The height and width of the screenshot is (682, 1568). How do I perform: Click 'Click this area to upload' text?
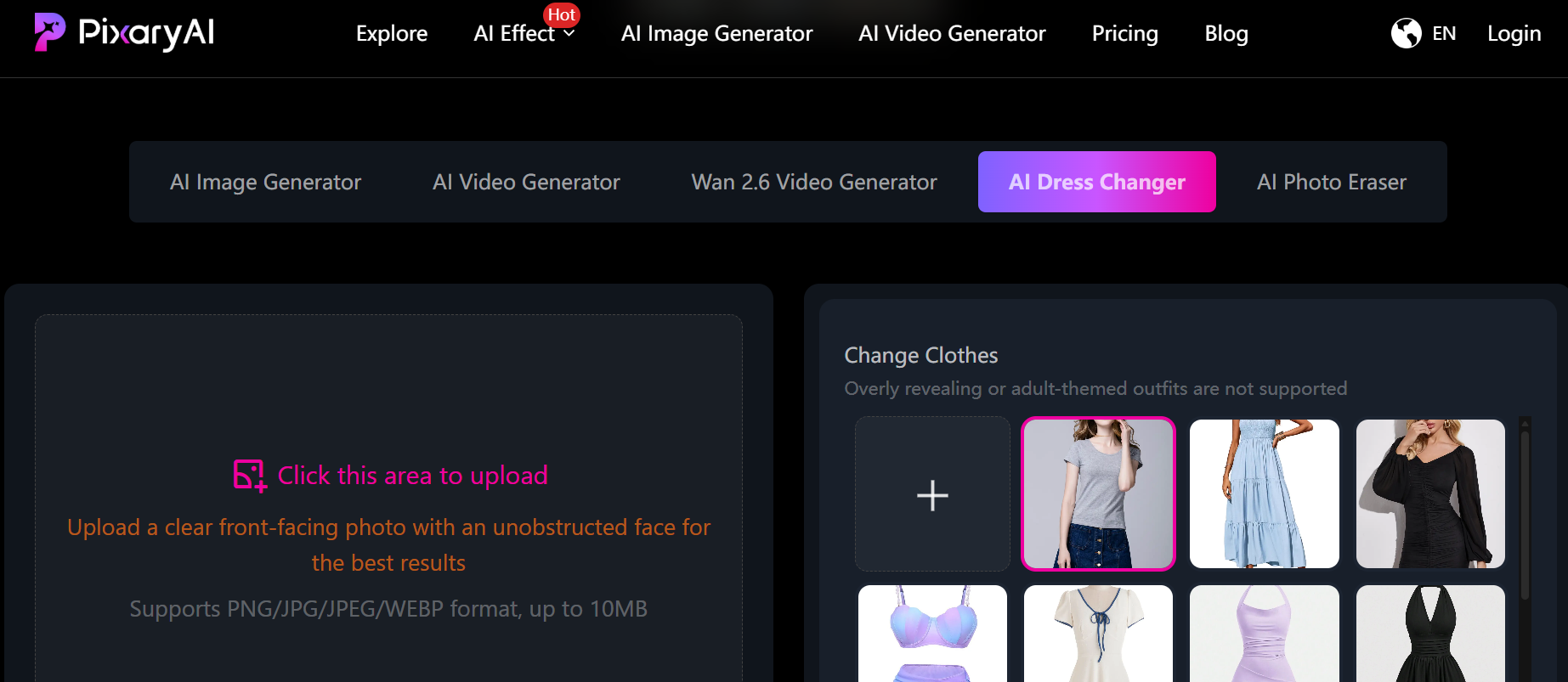(413, 475)
